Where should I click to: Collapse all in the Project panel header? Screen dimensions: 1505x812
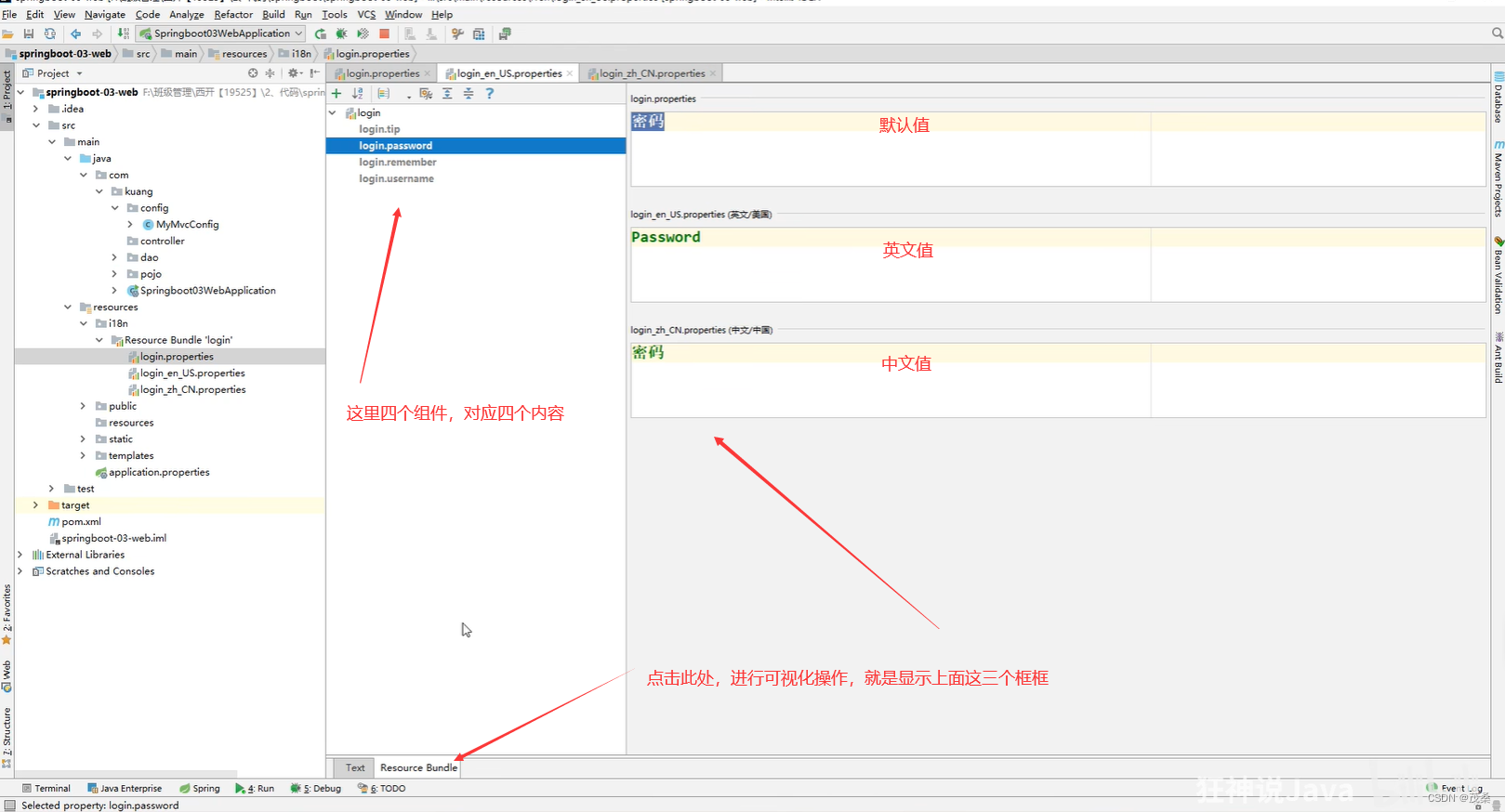(270, 73)
